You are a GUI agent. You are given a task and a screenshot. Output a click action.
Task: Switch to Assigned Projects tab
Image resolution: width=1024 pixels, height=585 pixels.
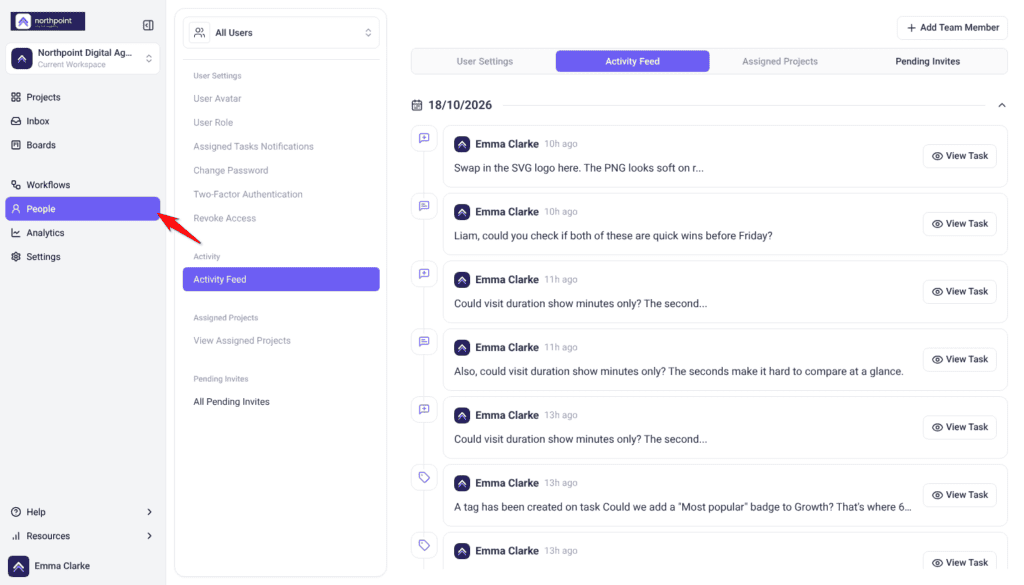click(x=780, y=61)
